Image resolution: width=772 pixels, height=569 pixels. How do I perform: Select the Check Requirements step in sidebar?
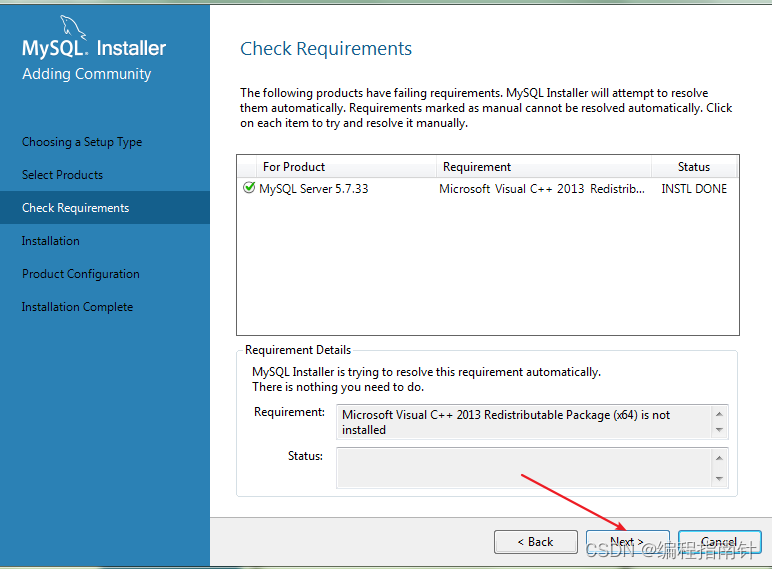click(x=105, y=208)
